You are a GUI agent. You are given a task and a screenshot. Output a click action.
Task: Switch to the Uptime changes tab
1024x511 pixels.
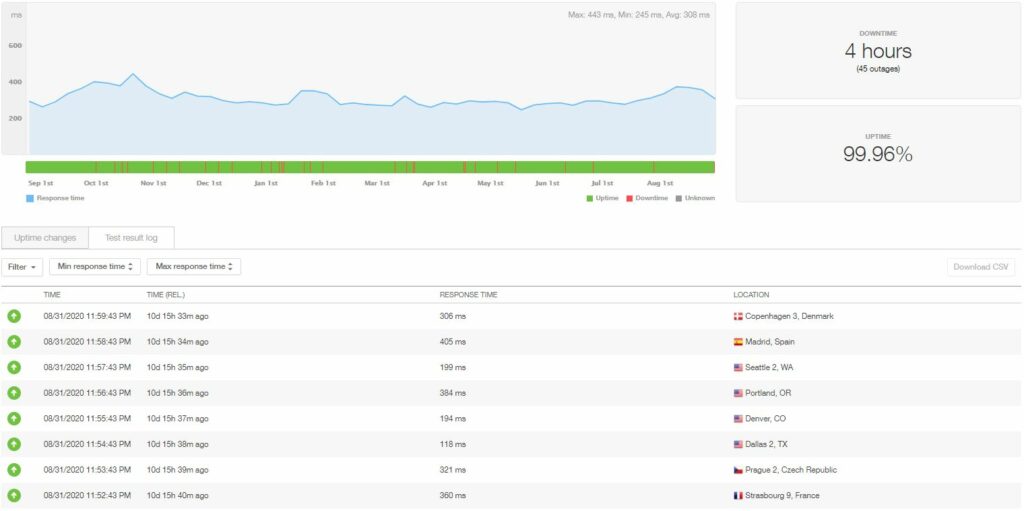point(45,238)
